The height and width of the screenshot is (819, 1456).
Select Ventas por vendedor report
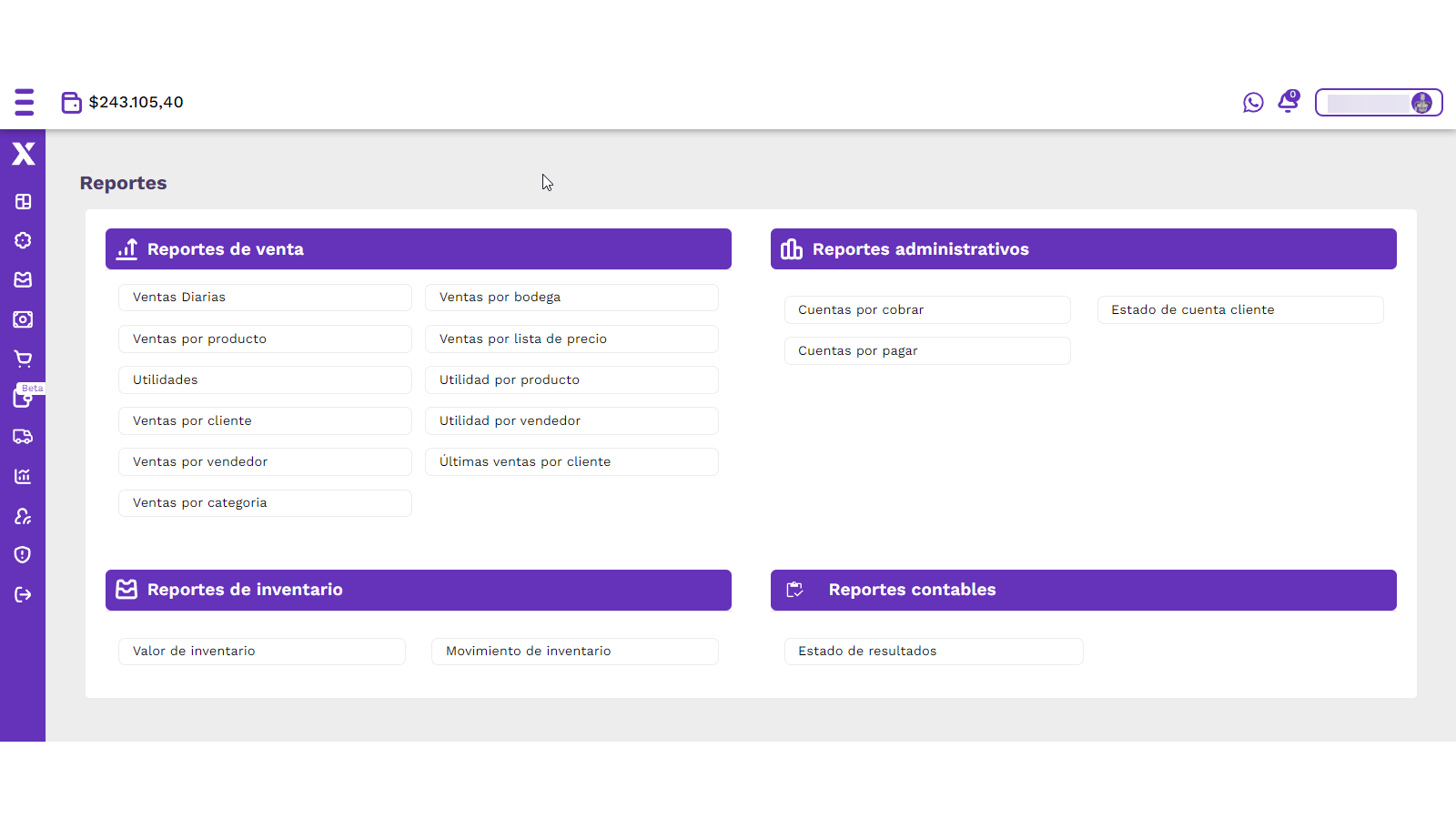click(265, 461)
